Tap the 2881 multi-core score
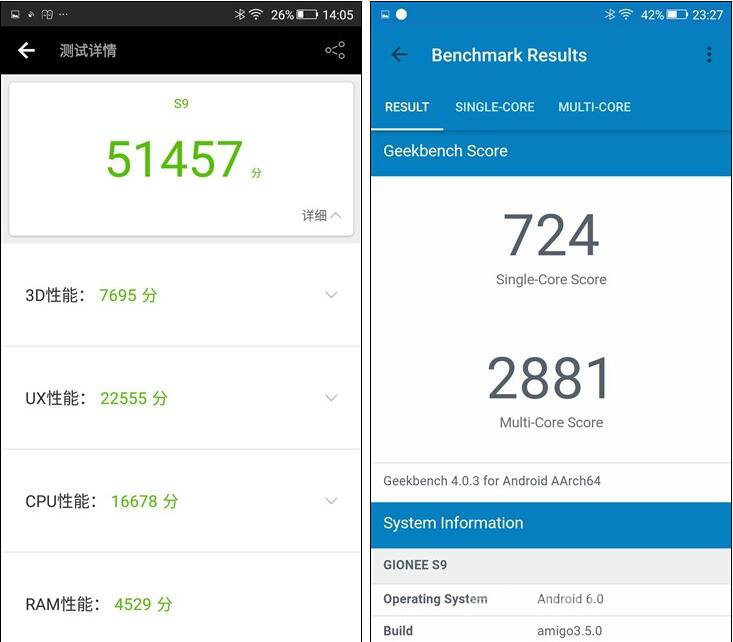Viewport: 733px width, 642px height. 550,378
